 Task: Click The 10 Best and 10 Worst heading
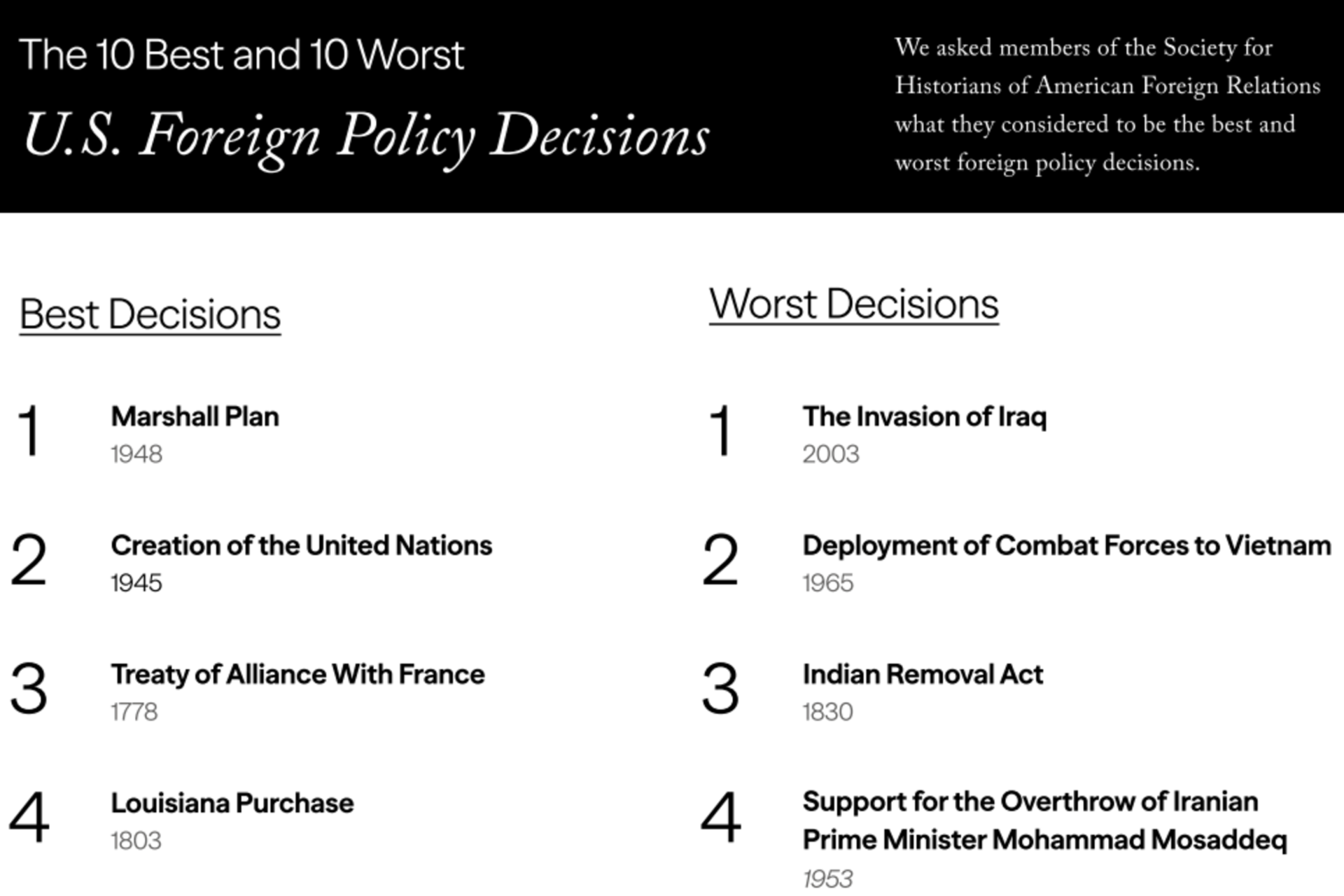click(241, 55)
